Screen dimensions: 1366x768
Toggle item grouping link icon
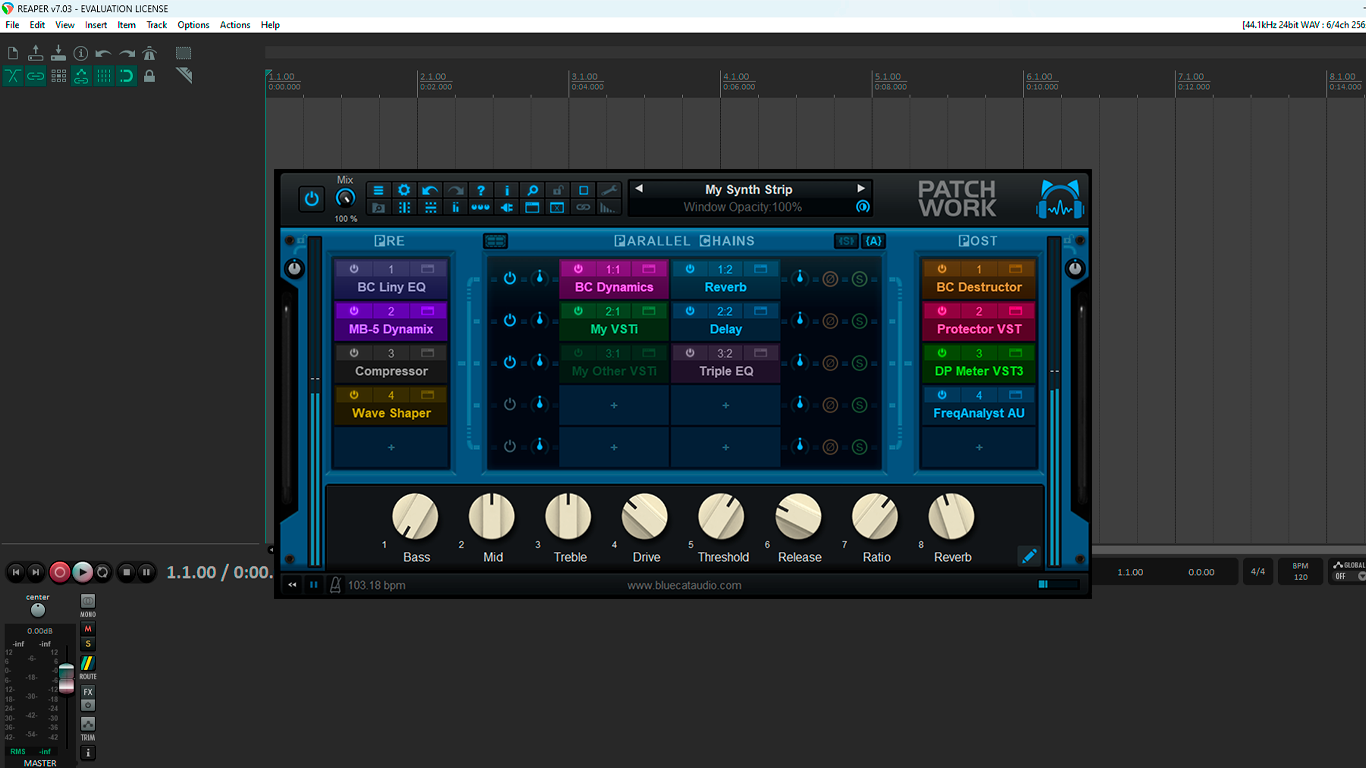(36, 76)
